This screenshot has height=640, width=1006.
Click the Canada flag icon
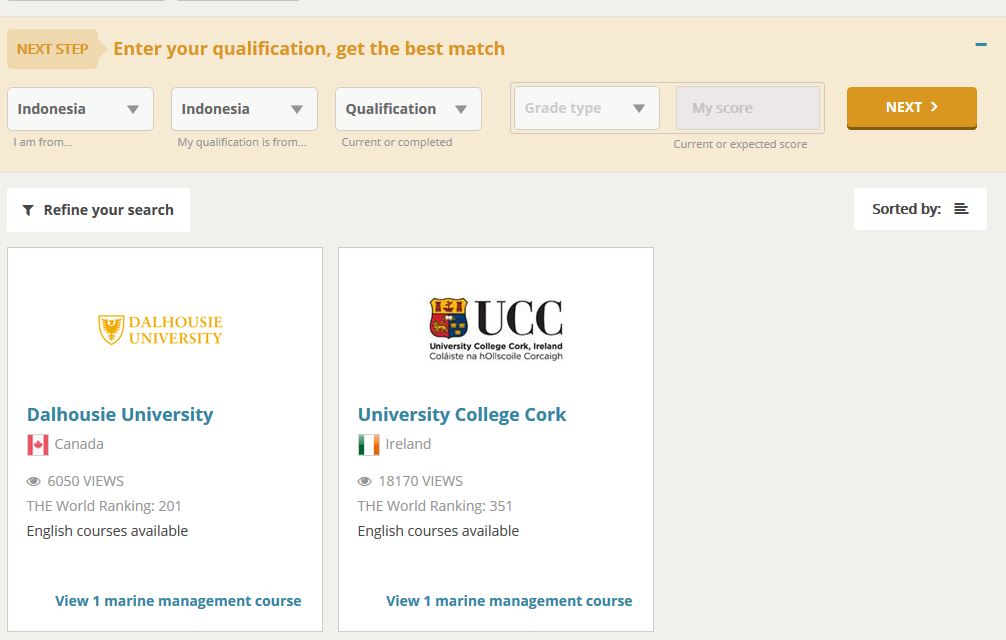pos(38,444)
